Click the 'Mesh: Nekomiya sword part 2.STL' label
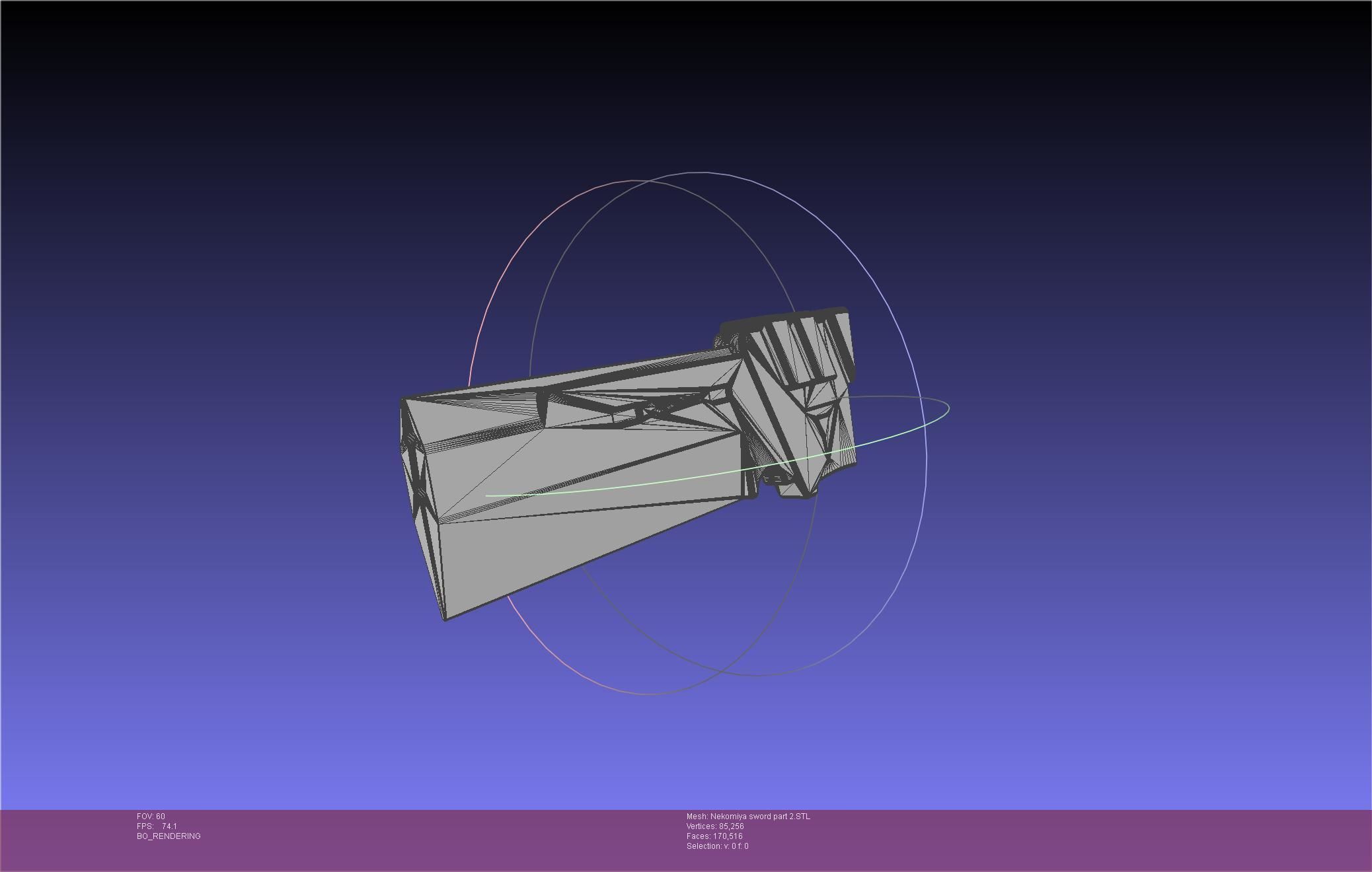The image size is (1372, 872). (748, 817)
